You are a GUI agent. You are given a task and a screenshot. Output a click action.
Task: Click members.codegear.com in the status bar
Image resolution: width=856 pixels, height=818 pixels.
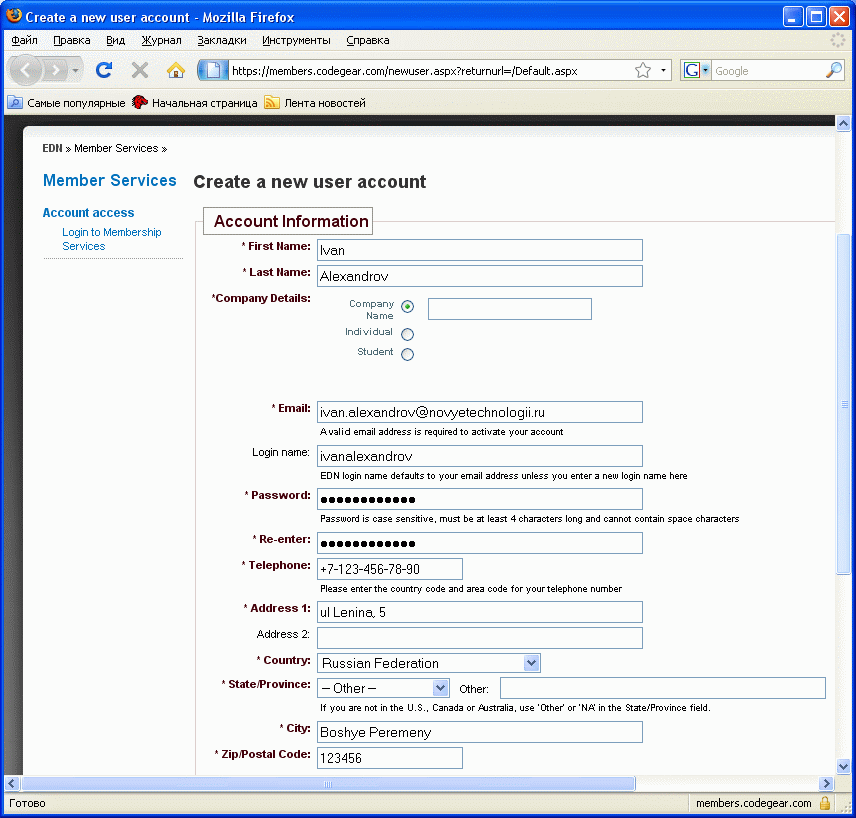pyautogui.click(x=753, y=803)
